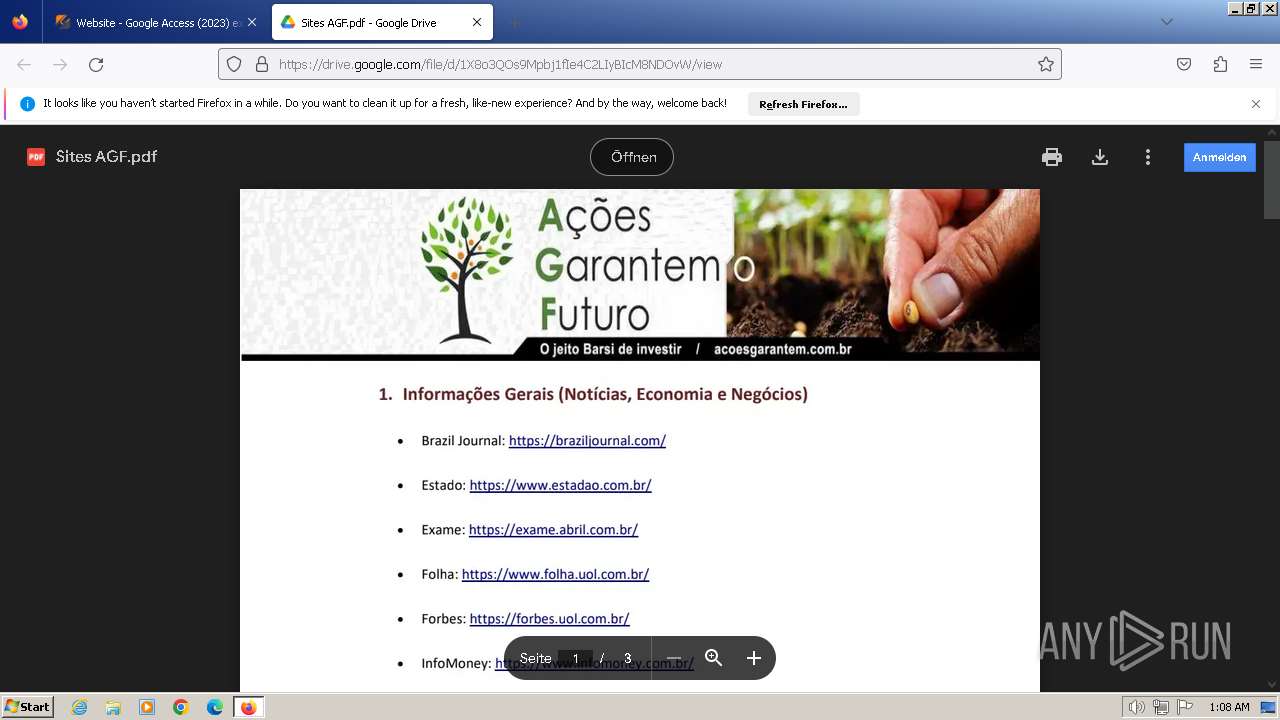Download the PDF file
1280x720 pixels.
point(1100,157)
